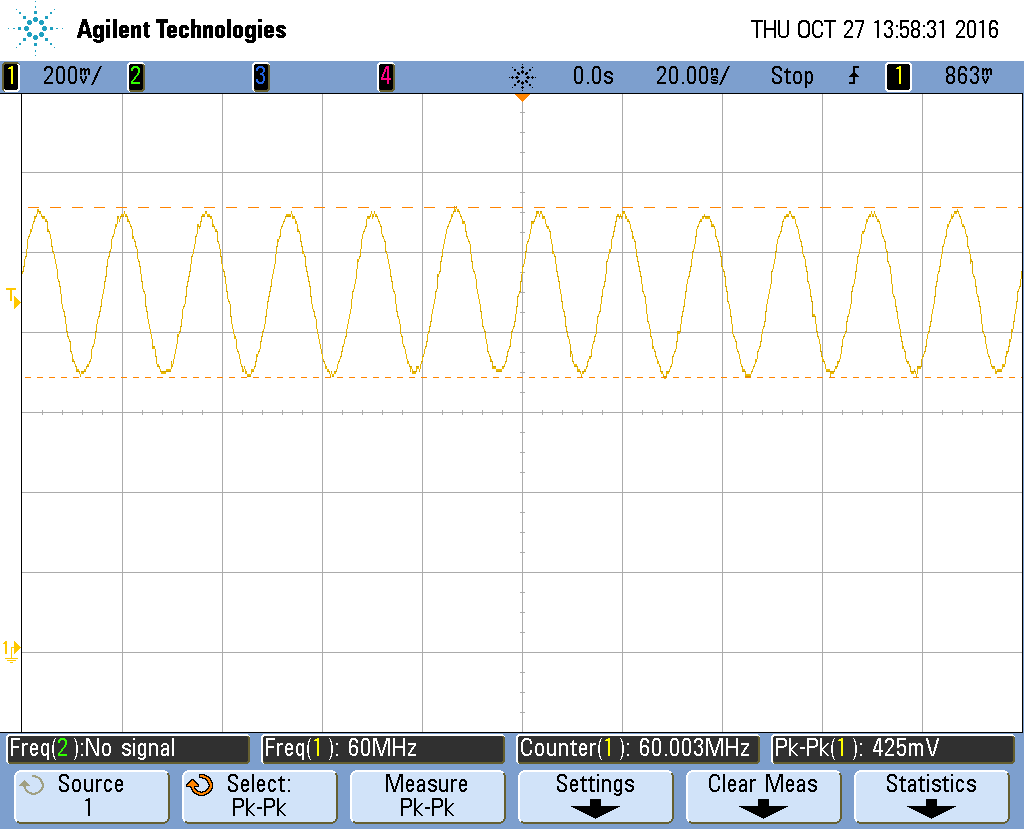
Task: Open the Statistics softkey menu
Action: 931,796
